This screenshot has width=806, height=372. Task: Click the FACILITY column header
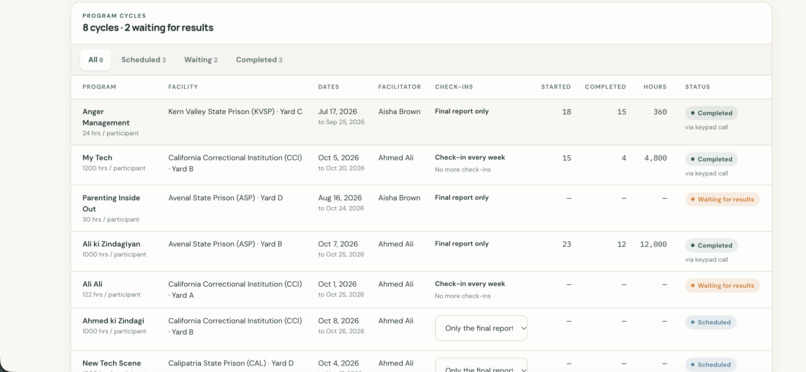[x=183, y=87]
